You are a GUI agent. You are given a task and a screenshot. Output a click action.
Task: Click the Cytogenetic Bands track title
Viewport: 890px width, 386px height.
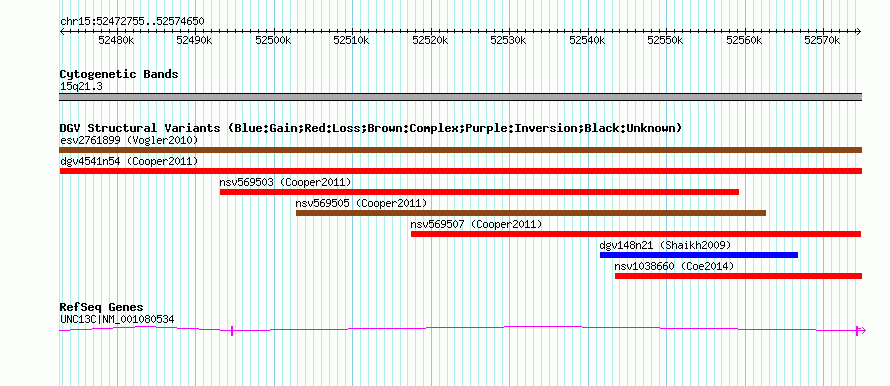[x=119, y=74]
